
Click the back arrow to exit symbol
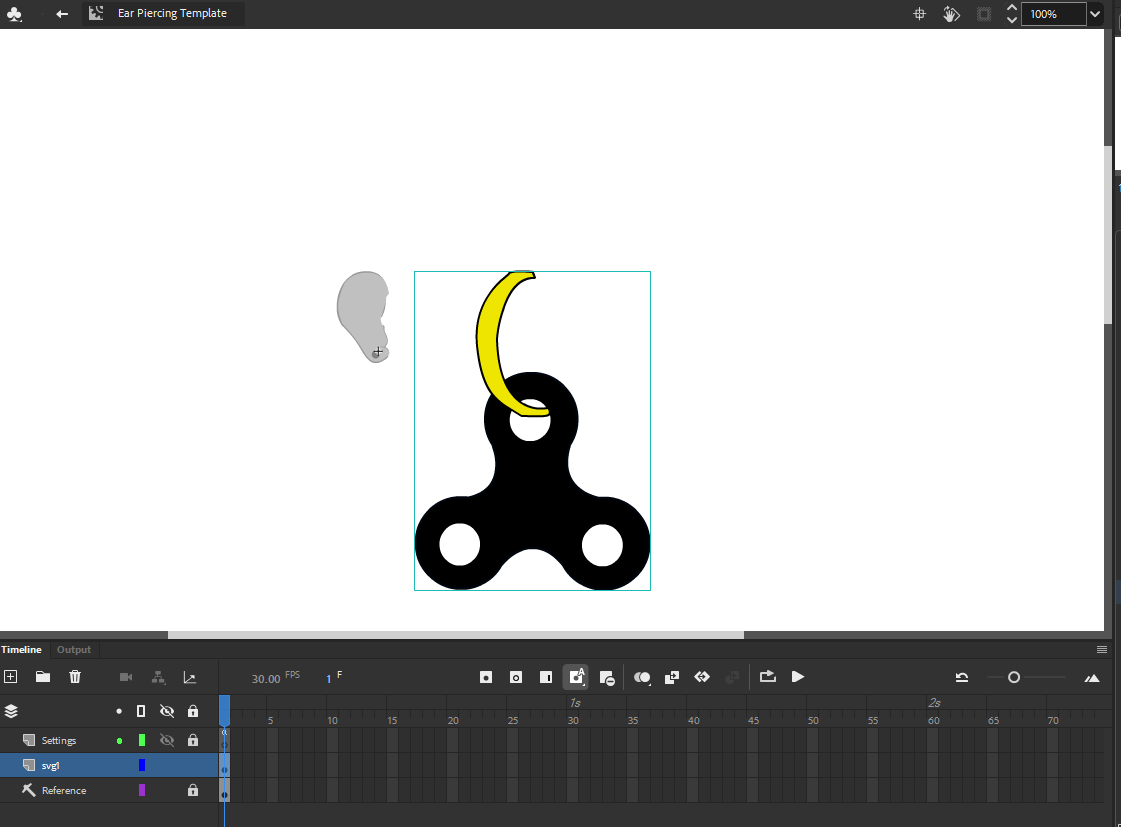(x=62, y=14)
